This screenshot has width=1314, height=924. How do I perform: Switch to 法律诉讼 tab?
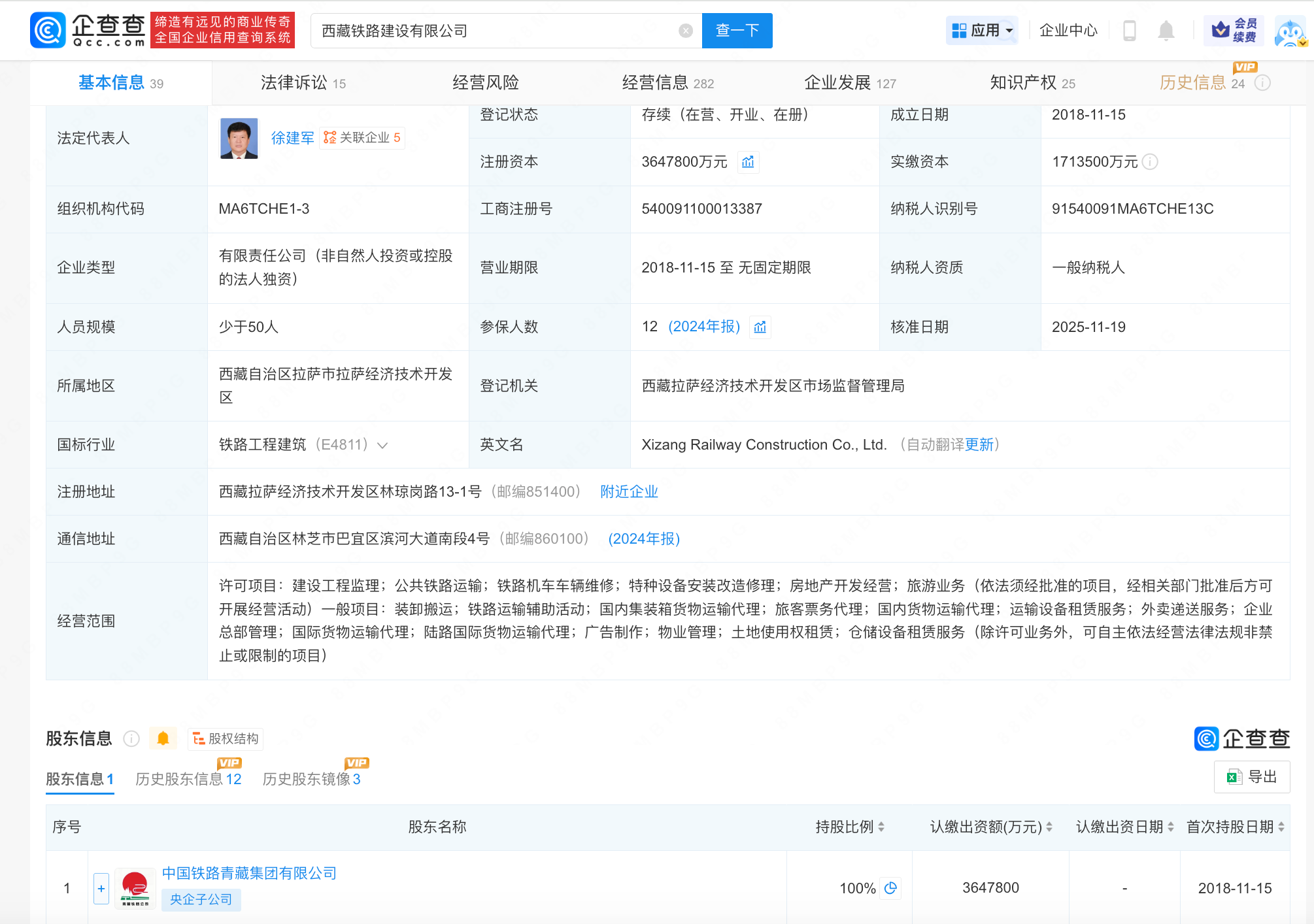303,83
